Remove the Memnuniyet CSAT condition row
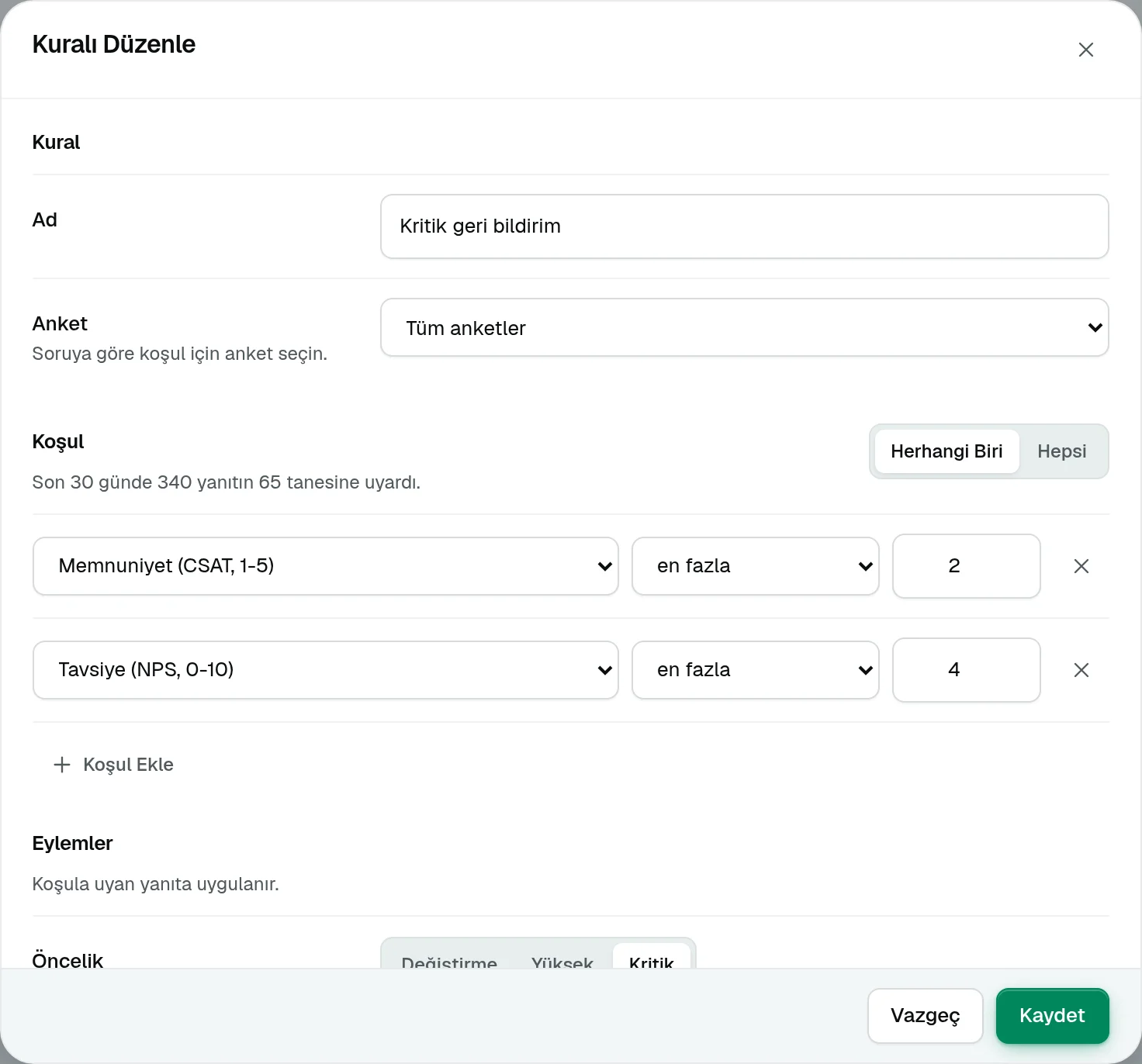Screen dimensions: 1142x1064 coord(1081,566)
